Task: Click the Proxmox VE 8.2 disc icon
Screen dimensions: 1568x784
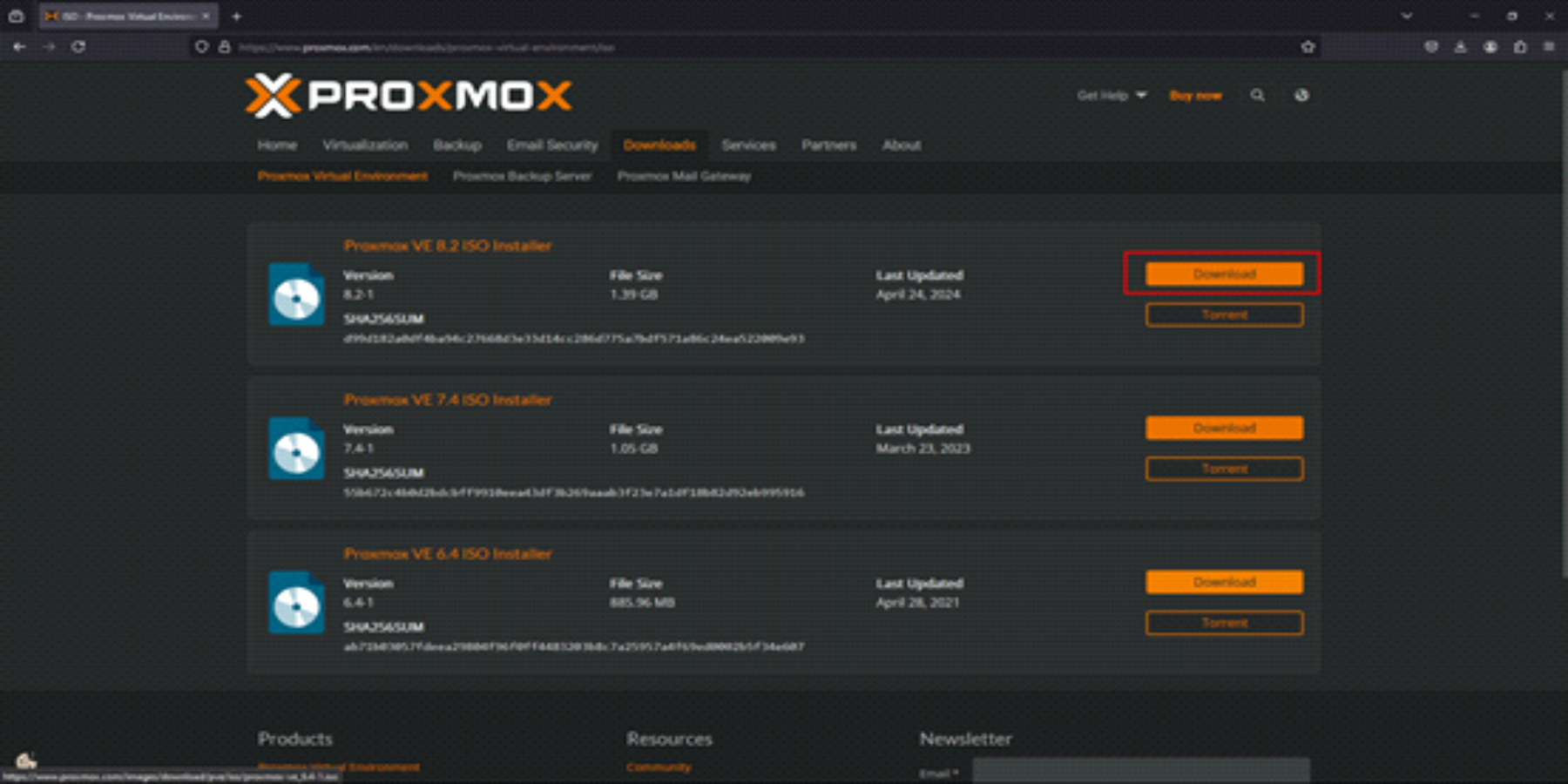Action: (x=296, y=294)
